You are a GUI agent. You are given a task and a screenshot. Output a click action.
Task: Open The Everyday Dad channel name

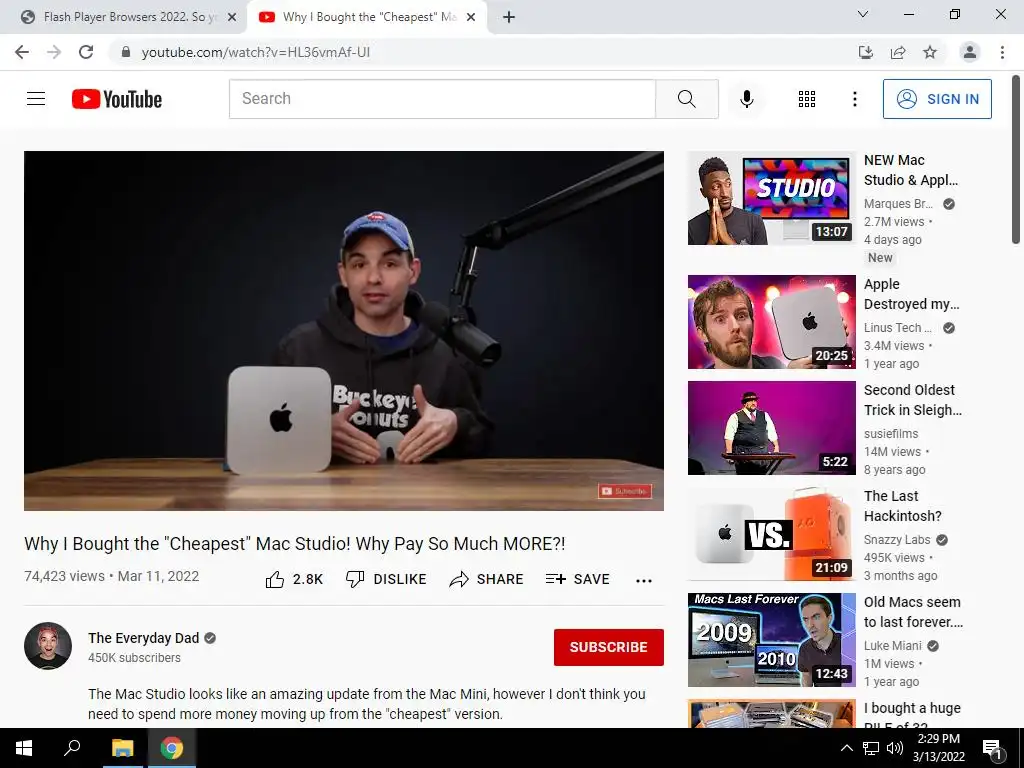pyautogui.click(x=144, y=638)
